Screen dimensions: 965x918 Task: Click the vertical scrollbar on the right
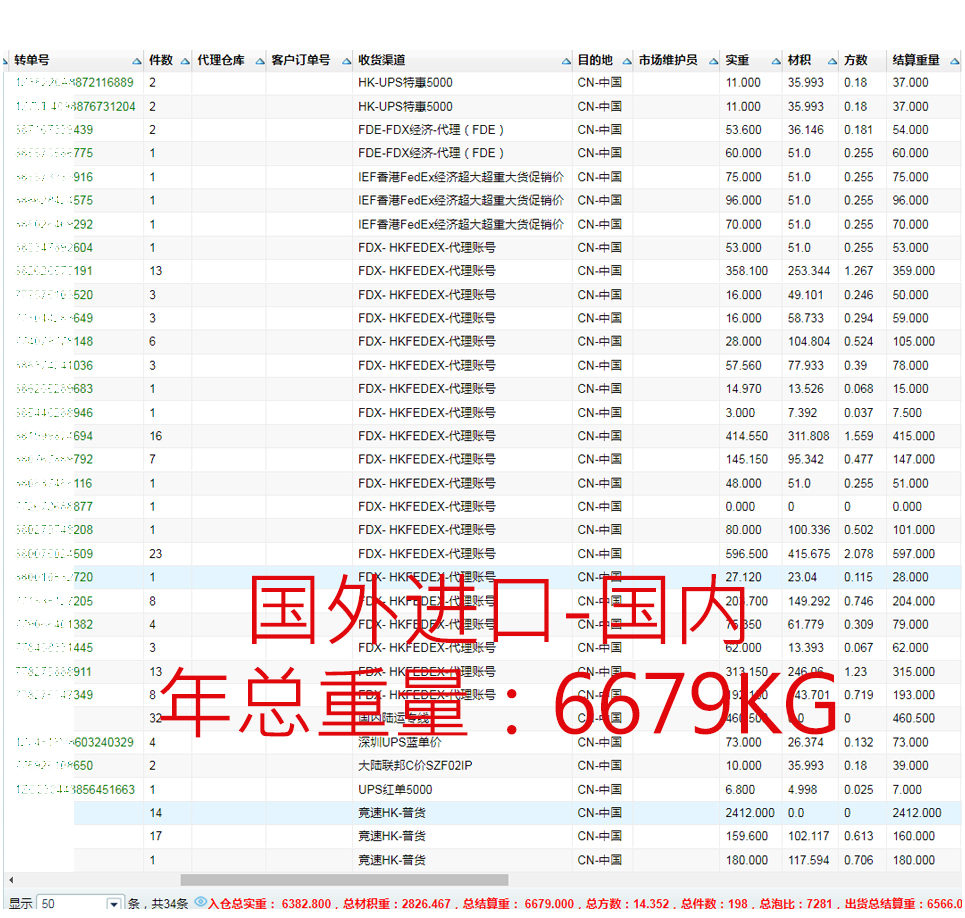pos(959,450)
